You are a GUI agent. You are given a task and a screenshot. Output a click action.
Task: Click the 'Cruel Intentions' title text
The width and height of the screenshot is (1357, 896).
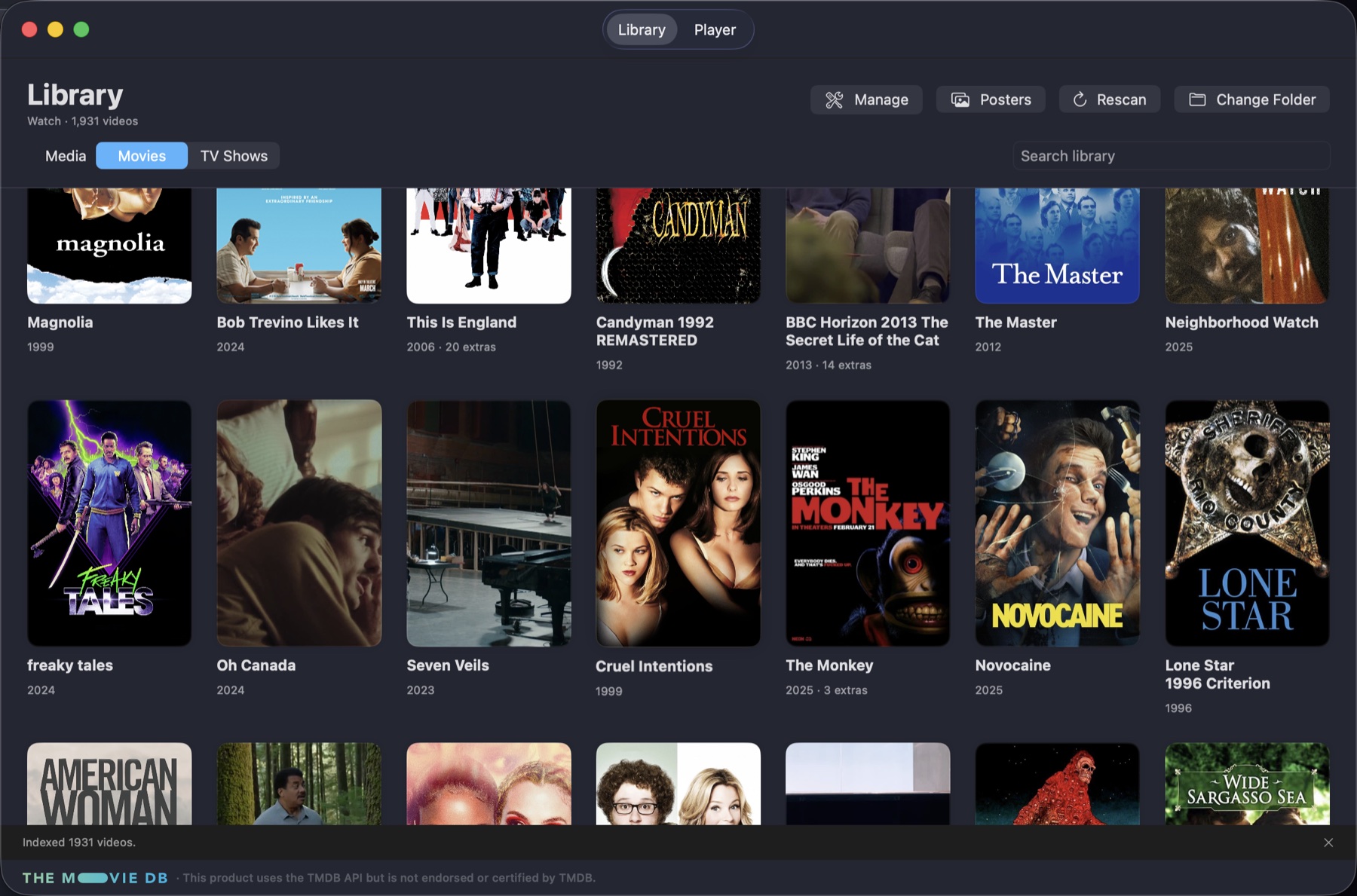(x=654, y=666)
